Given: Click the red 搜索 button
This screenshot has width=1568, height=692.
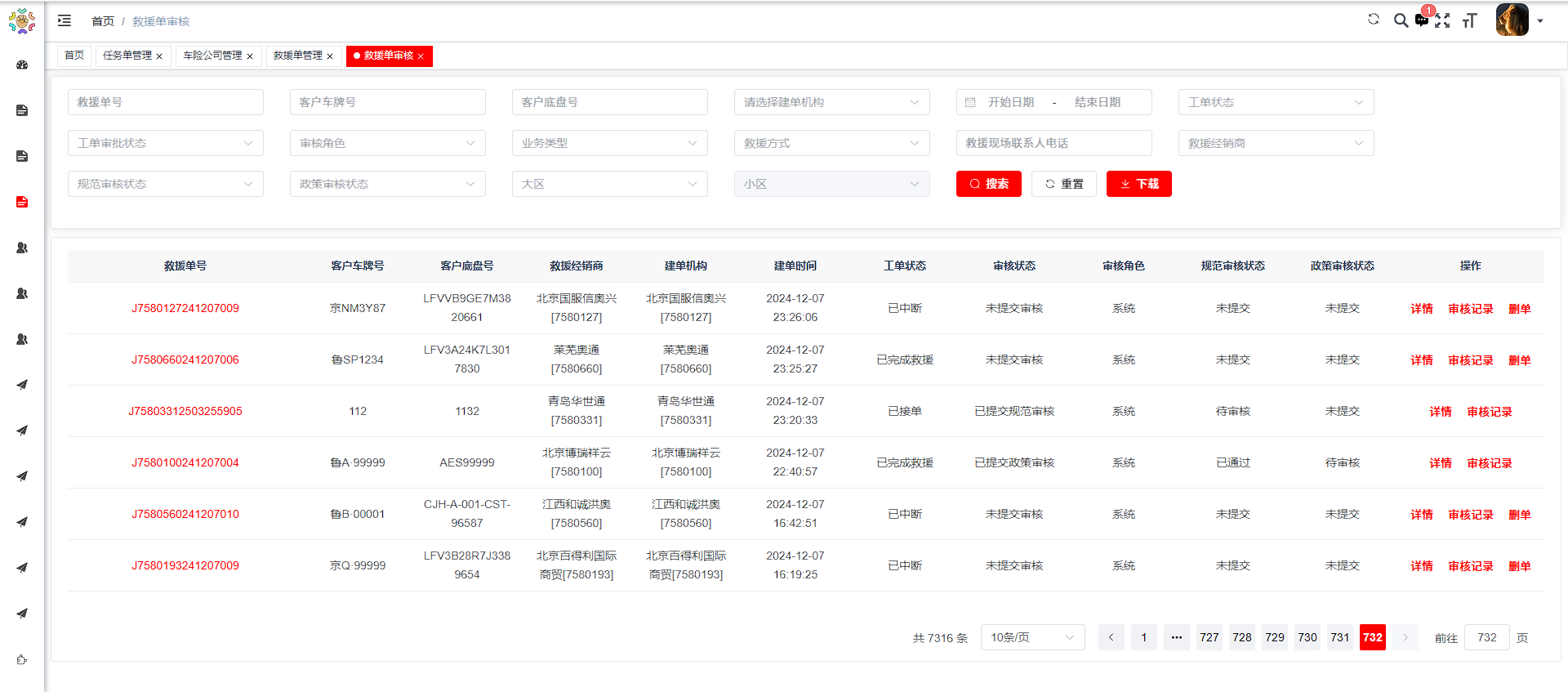Looking at the screenshot, I should 988,184.
